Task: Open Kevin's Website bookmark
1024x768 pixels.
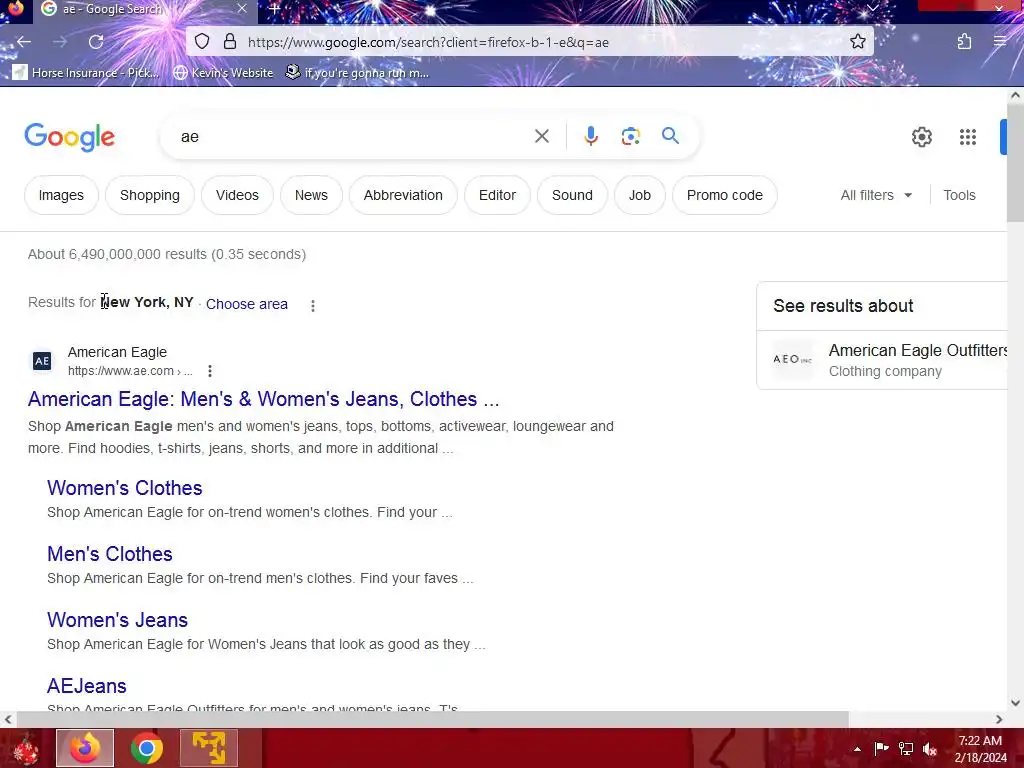Action: [x=223, y=72]
